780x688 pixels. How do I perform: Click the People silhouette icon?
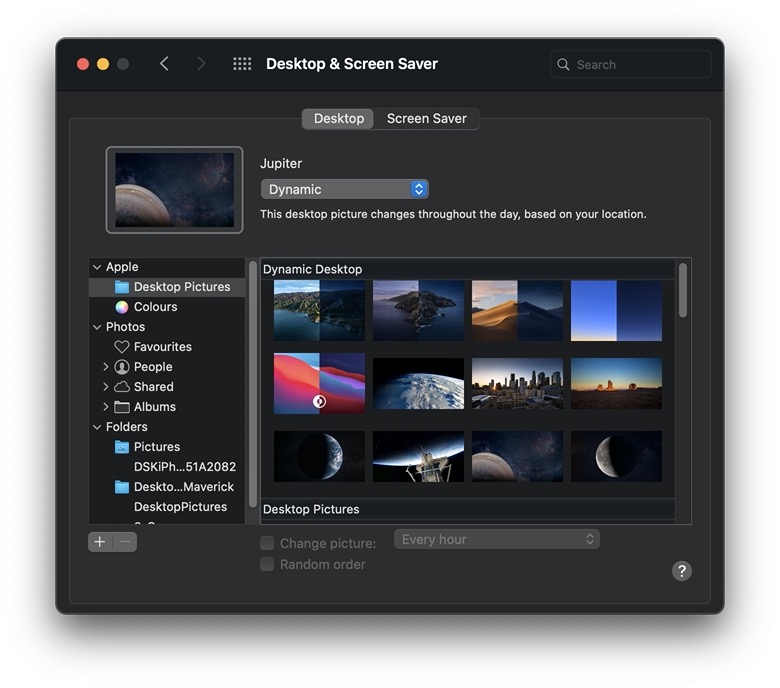pyautogui.click(x=122, y=367)
